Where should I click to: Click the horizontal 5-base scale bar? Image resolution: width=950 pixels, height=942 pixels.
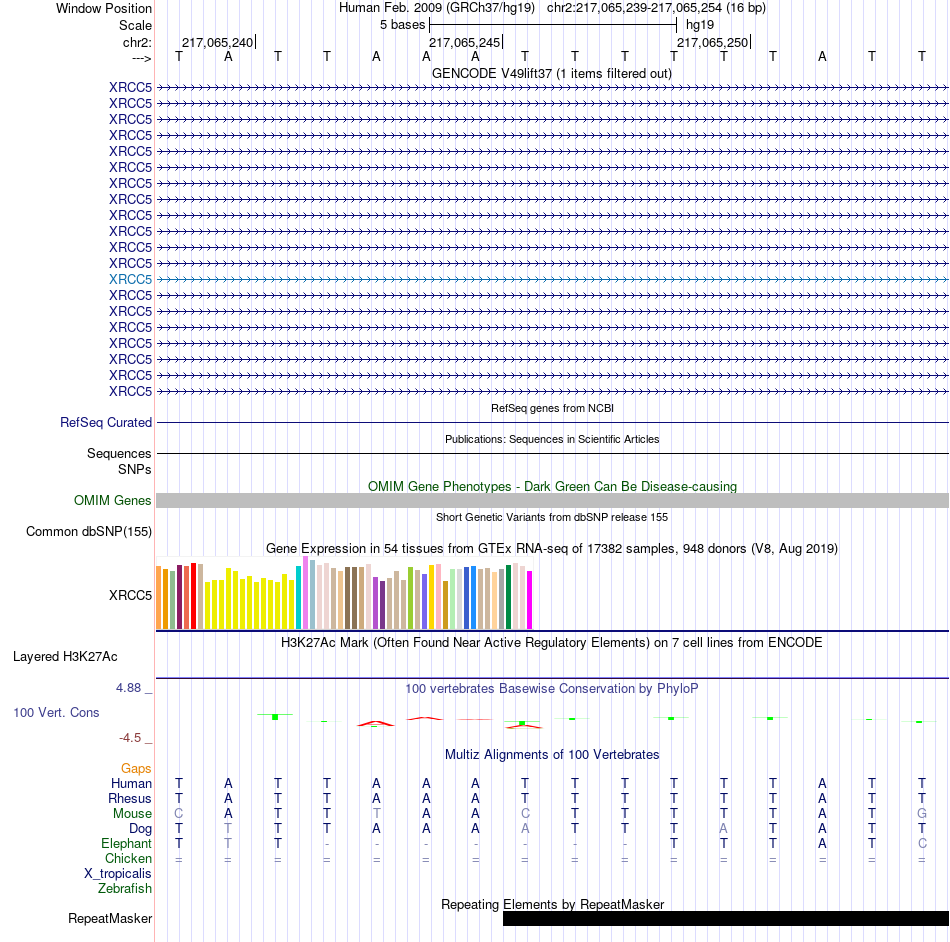click(x=553, y=25)
